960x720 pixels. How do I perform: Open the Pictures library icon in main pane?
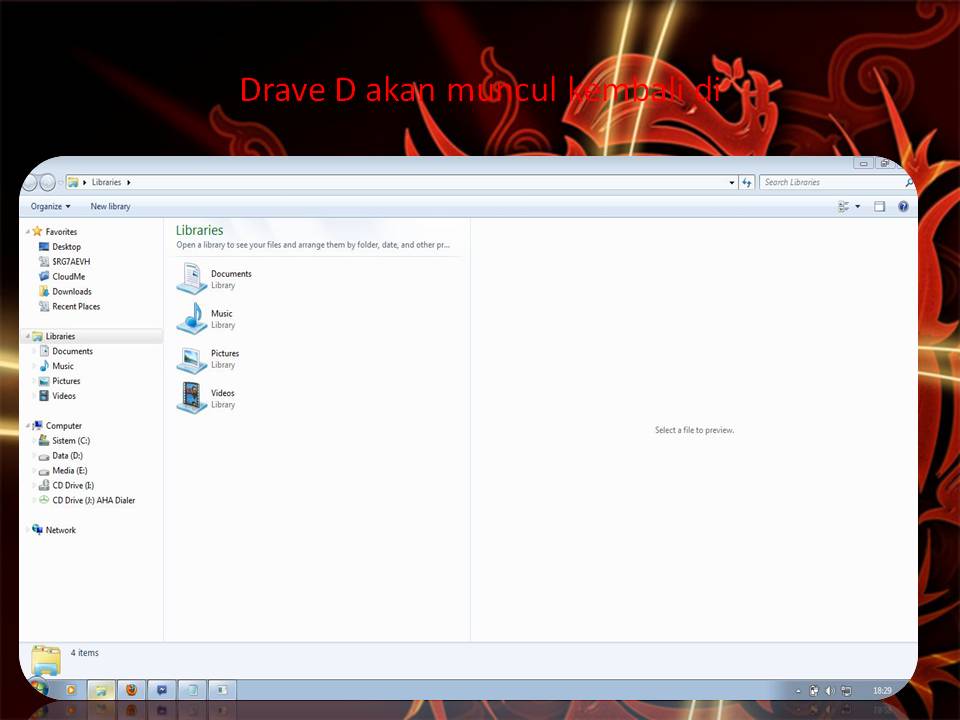click(x=192, y=359)
